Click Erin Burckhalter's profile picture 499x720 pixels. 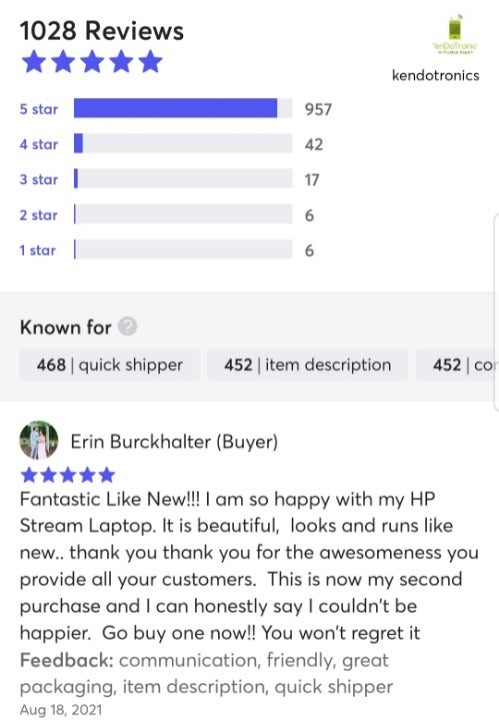39,440
